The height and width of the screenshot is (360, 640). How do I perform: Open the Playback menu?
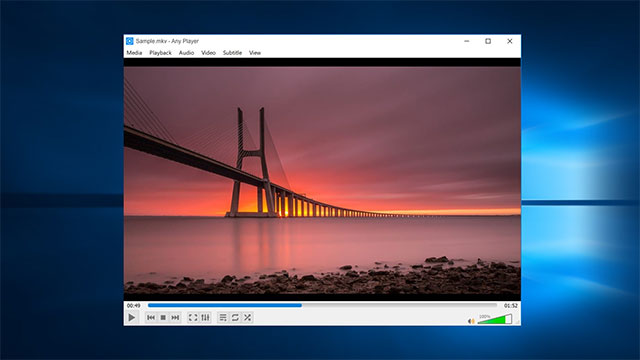pos(160,53)
